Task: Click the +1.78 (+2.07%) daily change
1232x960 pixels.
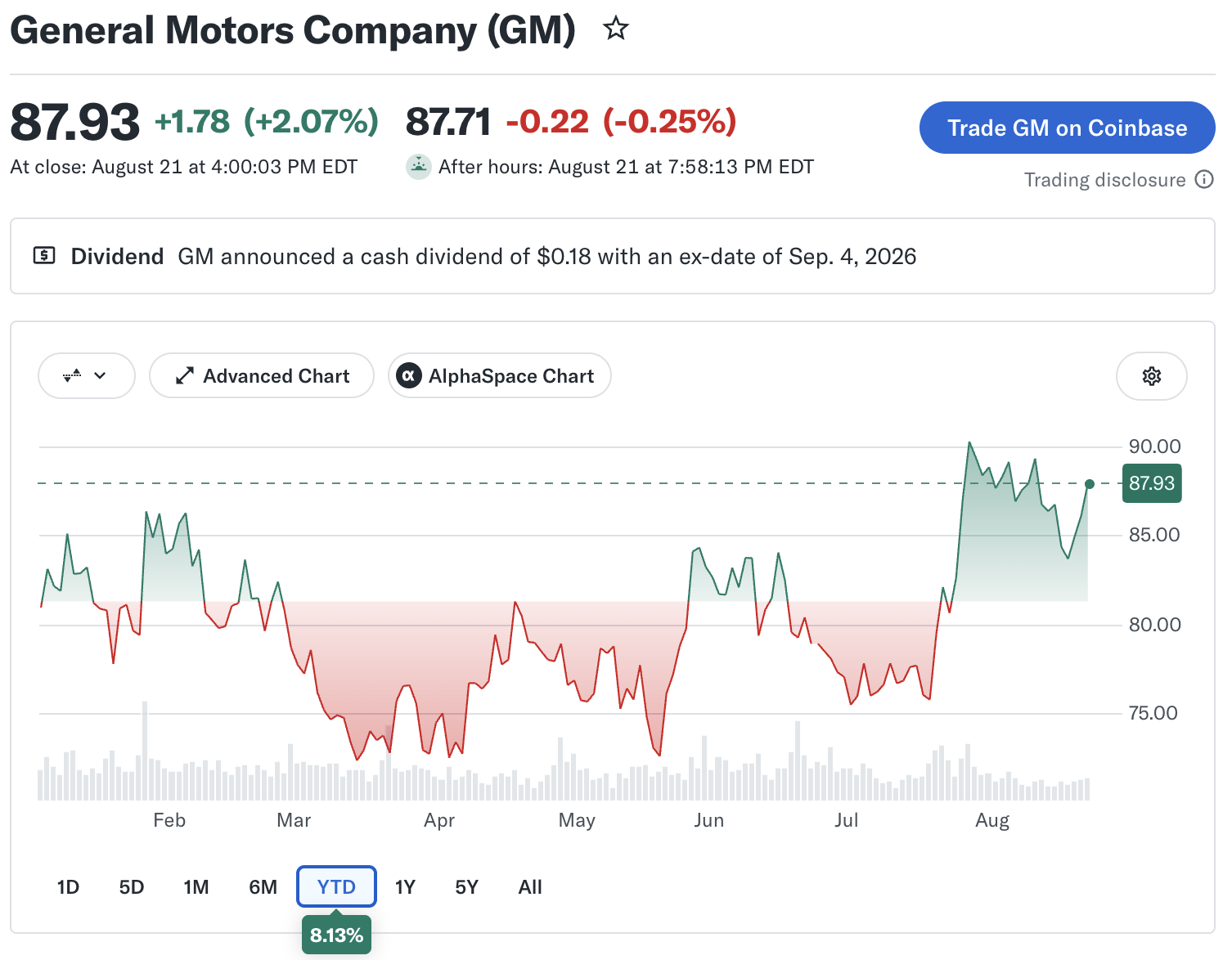Action: (x=267, y=122)
